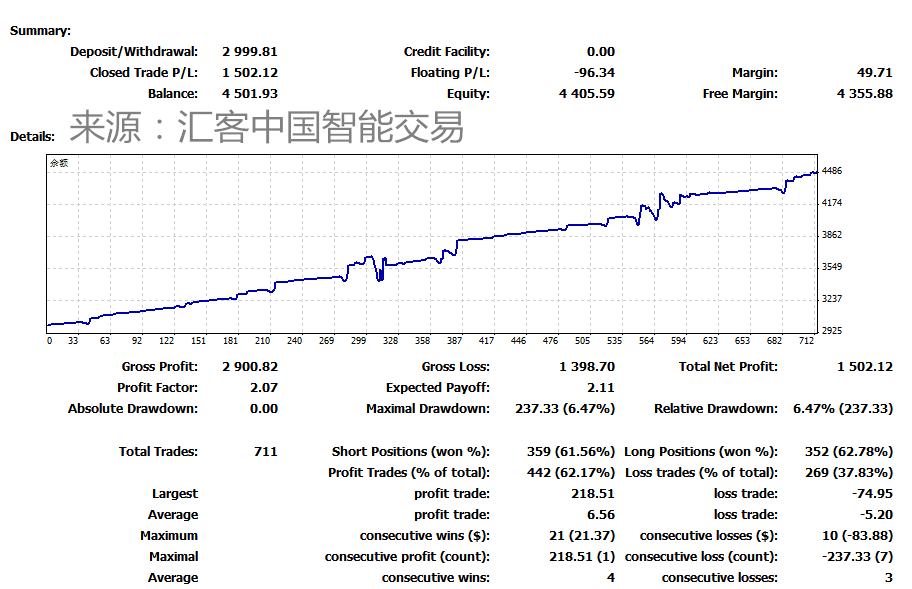The height and width of the screenshot is (589, 912).
Task: Select the Margin value 49.71
Action: [875, 73]
